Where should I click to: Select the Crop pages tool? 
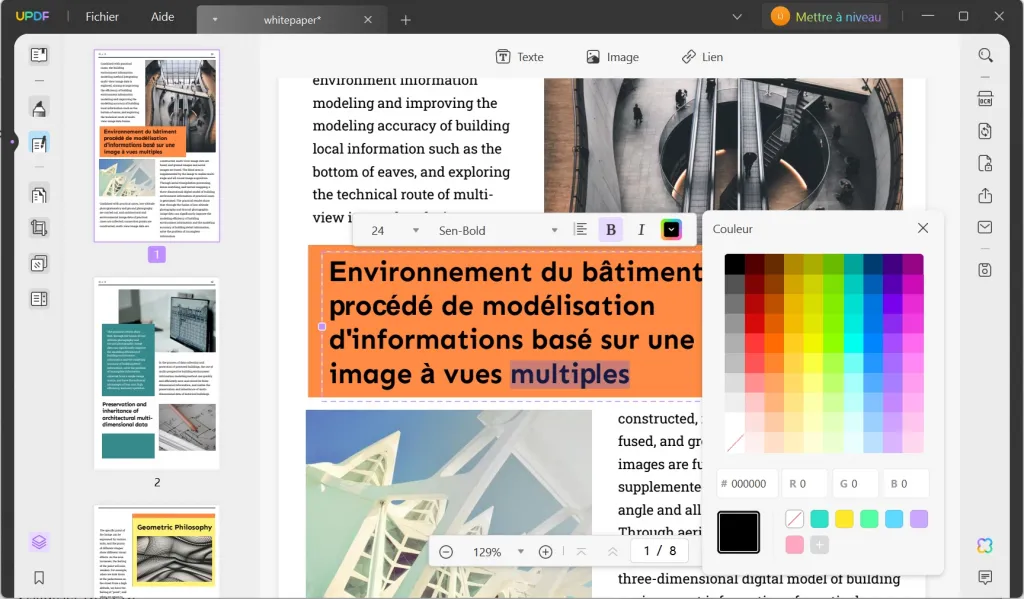[x=38, y=228]
